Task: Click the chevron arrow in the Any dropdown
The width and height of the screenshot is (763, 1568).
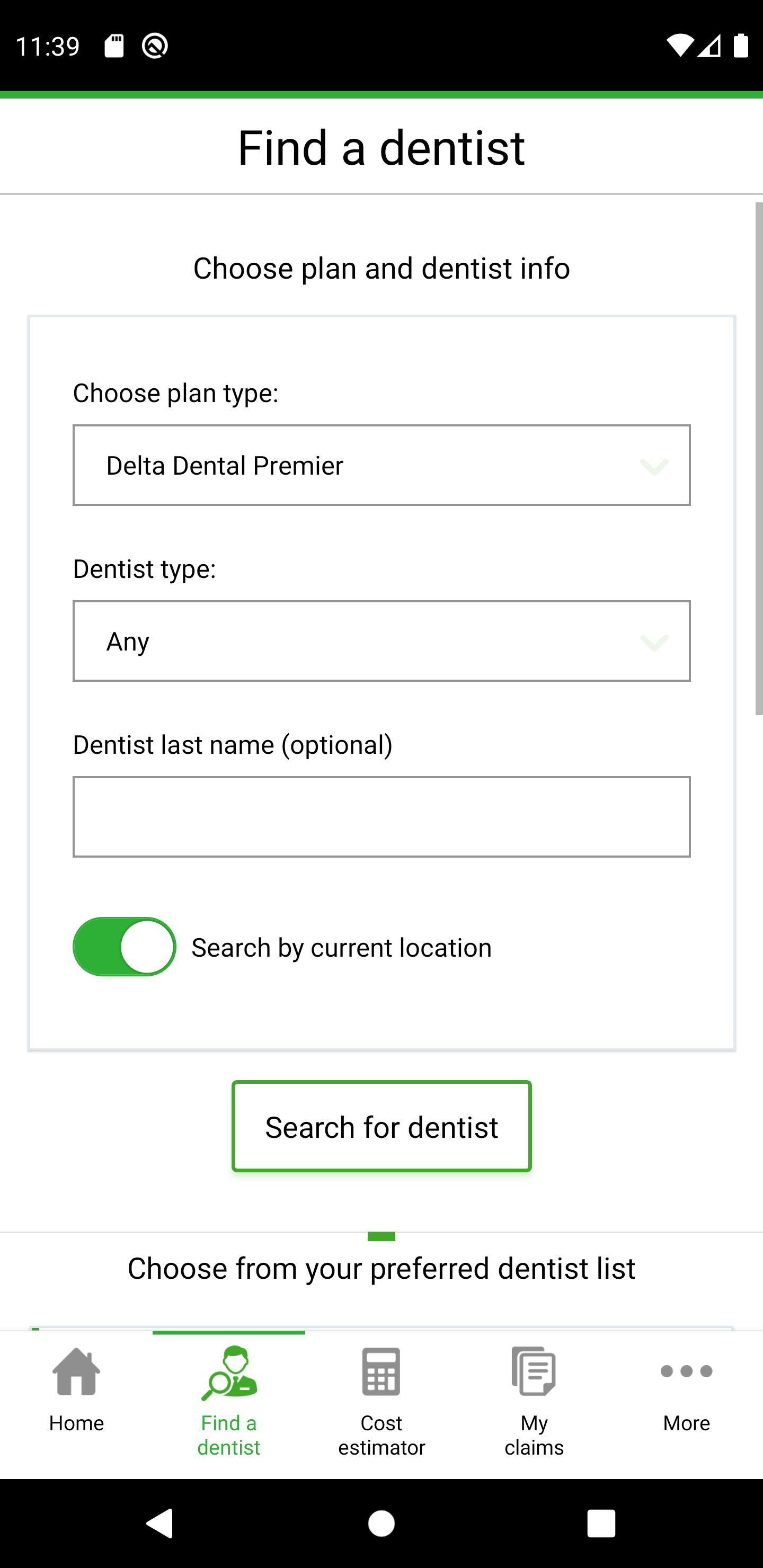Action: pyautogui.click(x=654, y=642)
